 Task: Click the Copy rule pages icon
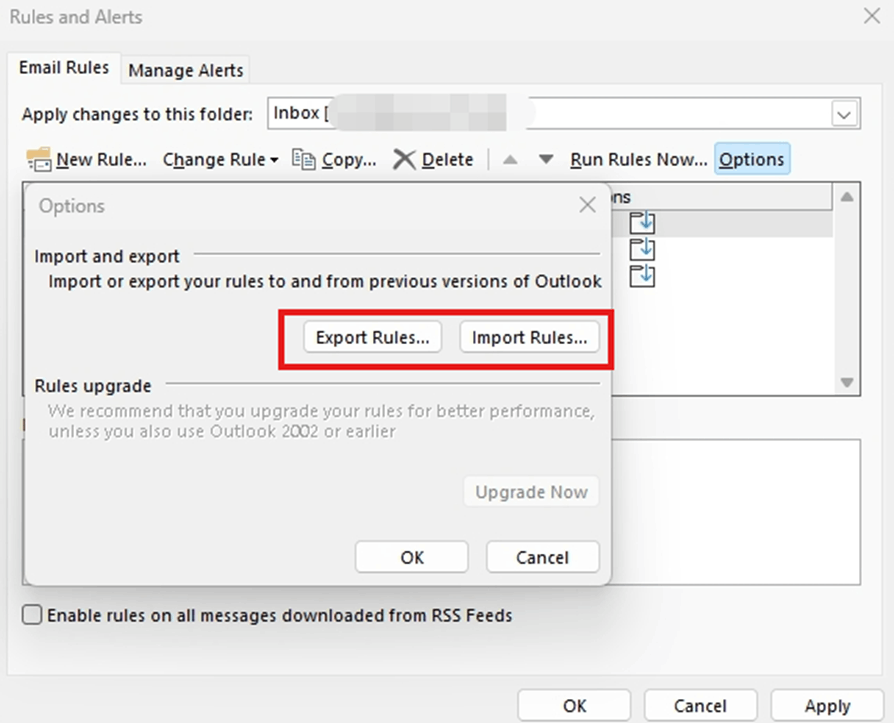click(x=303, y=160)
